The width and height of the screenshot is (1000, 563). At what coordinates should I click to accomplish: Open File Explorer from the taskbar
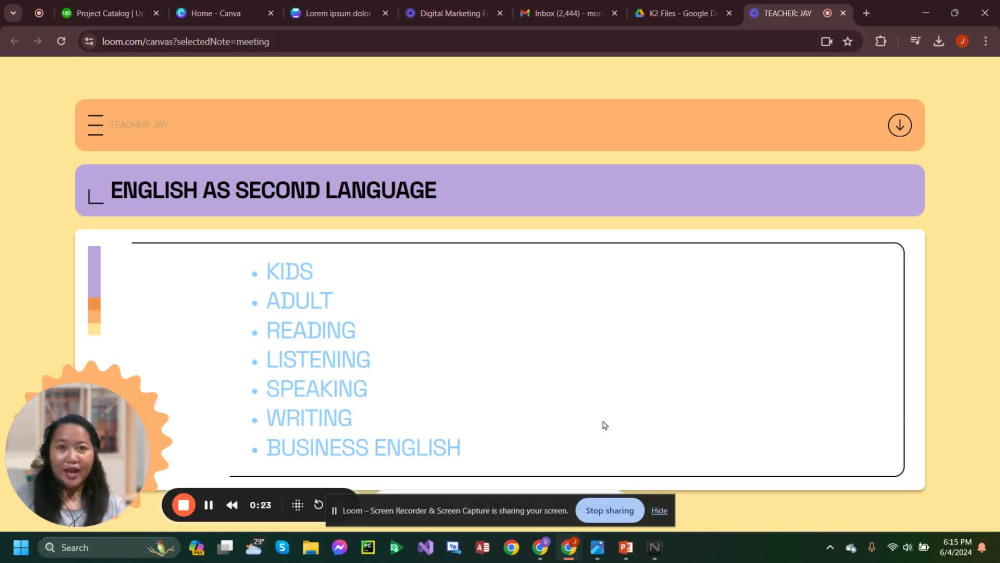pos(311,548)
